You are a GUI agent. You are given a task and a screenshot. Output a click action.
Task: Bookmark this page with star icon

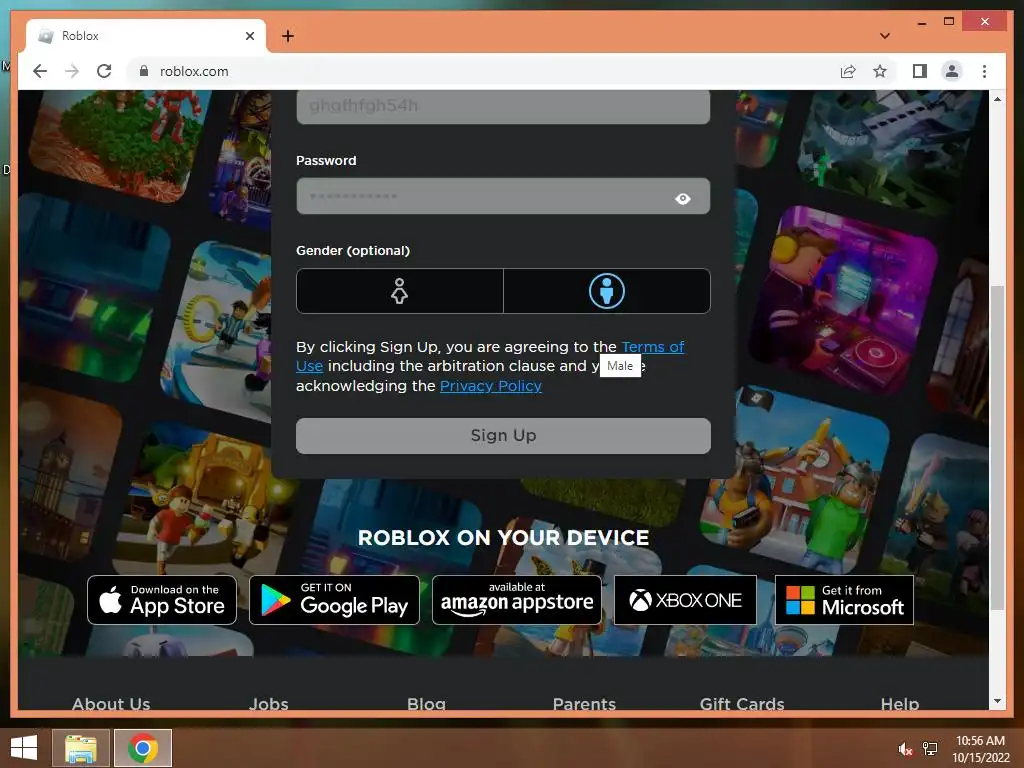880,71
